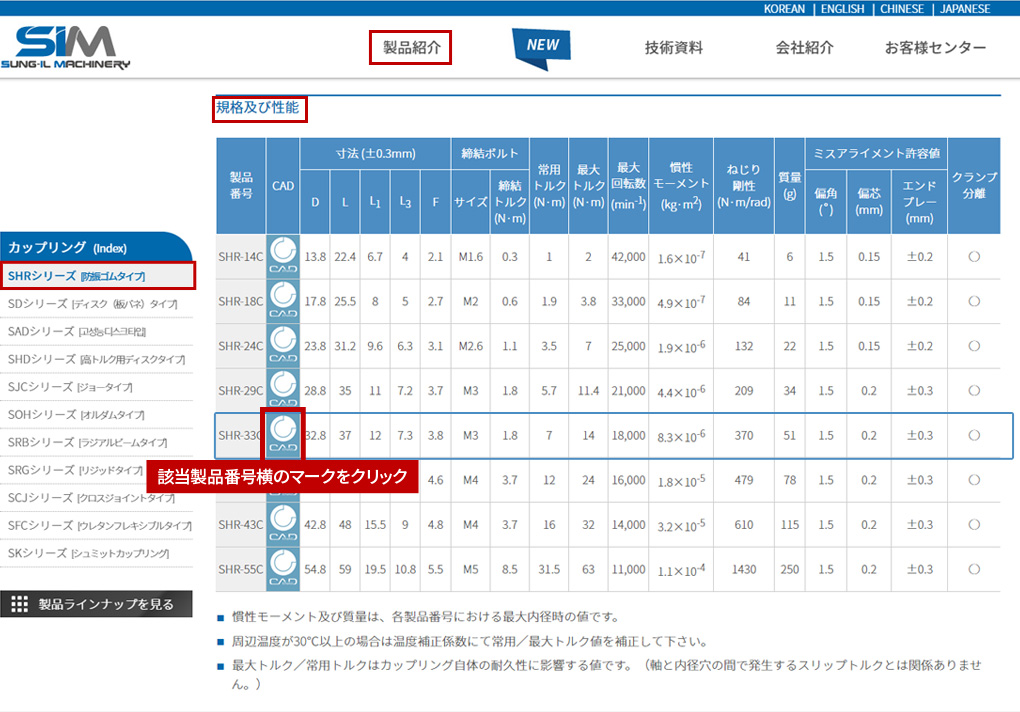Screen dimensions: 1020x712
Task: Click the highlighted SHR-33C CAD icon
Action: pos(283,435)
